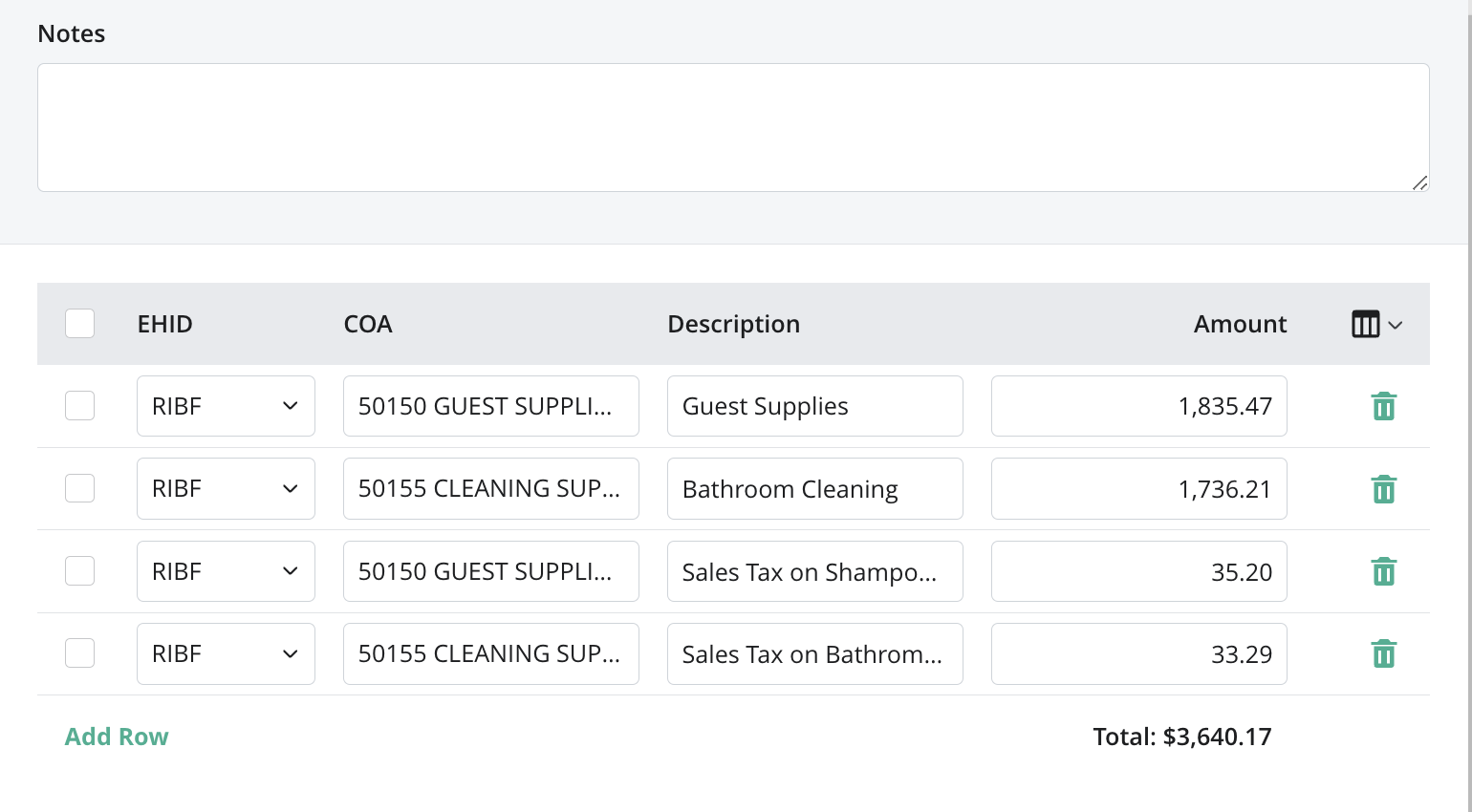The height and width of the screenshot is (812, 1472).
Task: Open the column visibility selector icon
Action: click(x=1376, y=325)
